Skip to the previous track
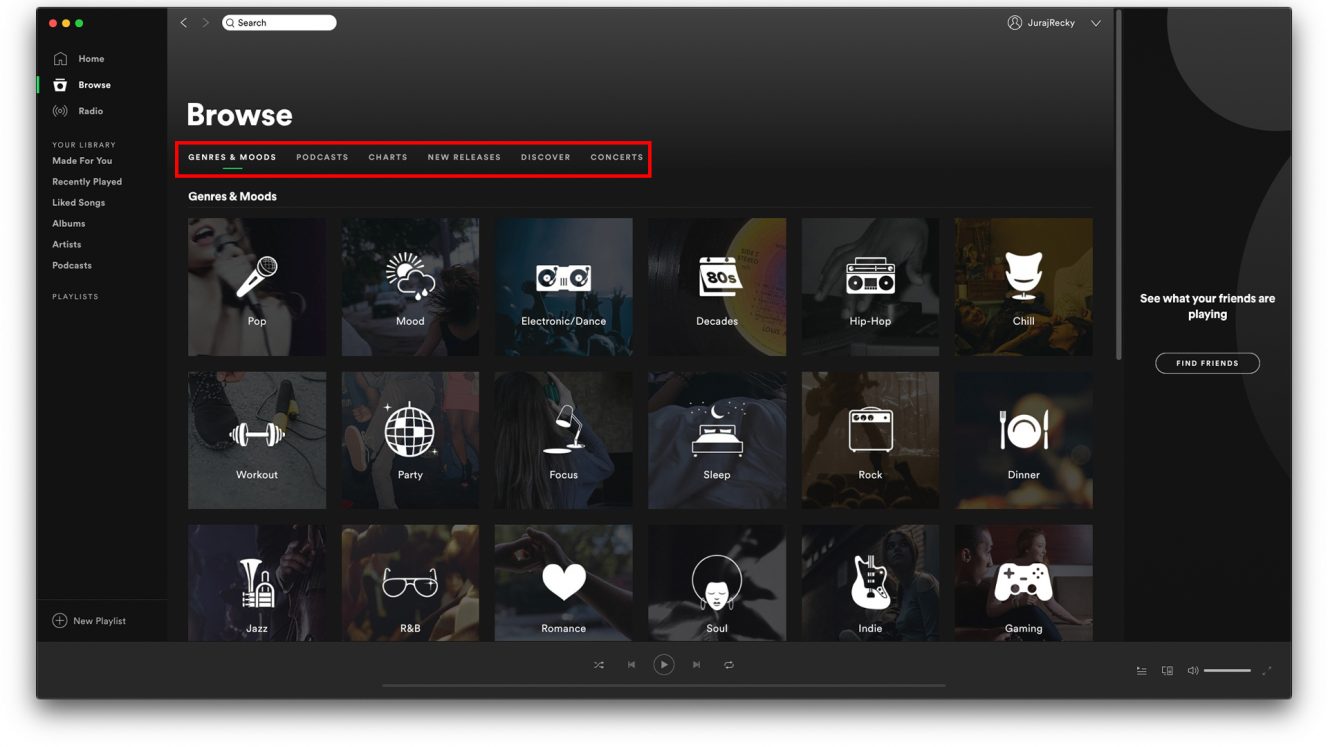Image resolution: width=1328 pixels, height=747 pixels. (631, 665)
